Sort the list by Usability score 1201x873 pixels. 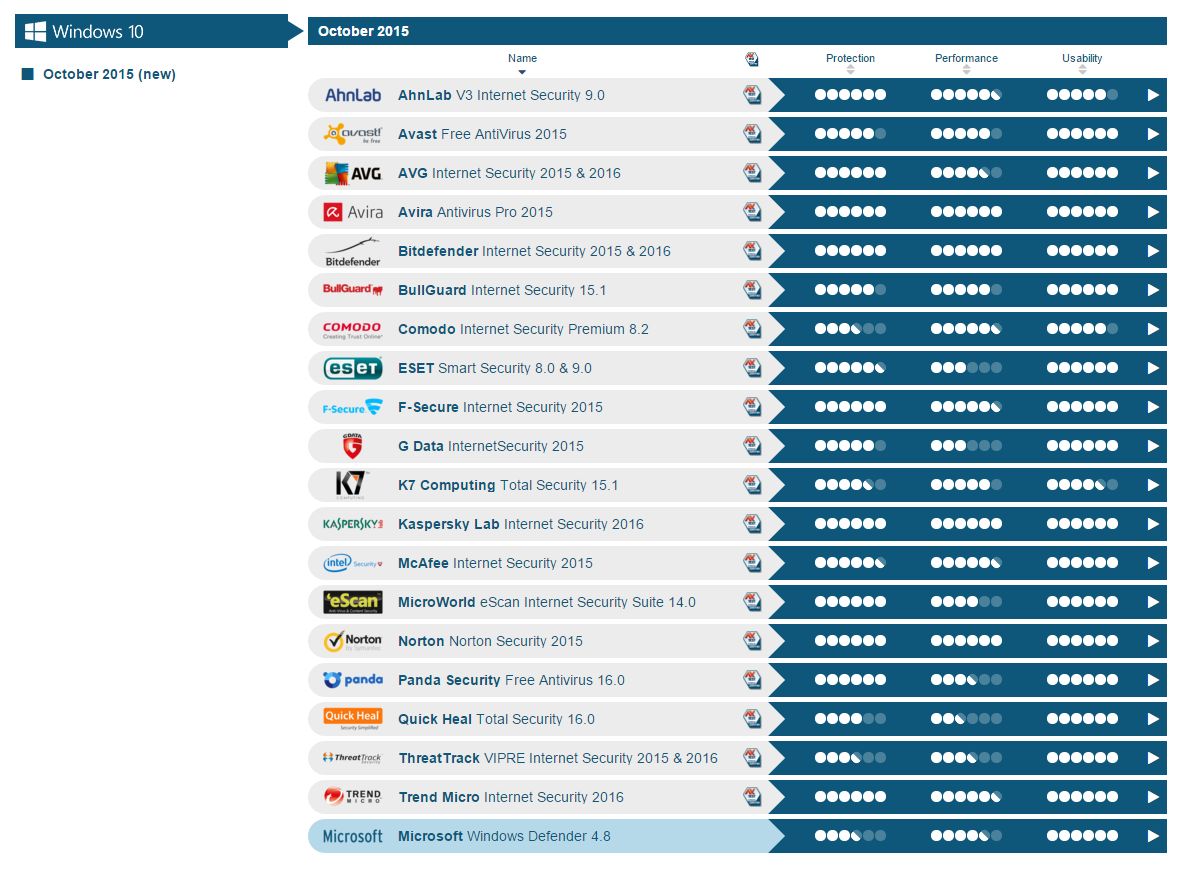(1082, 64)
